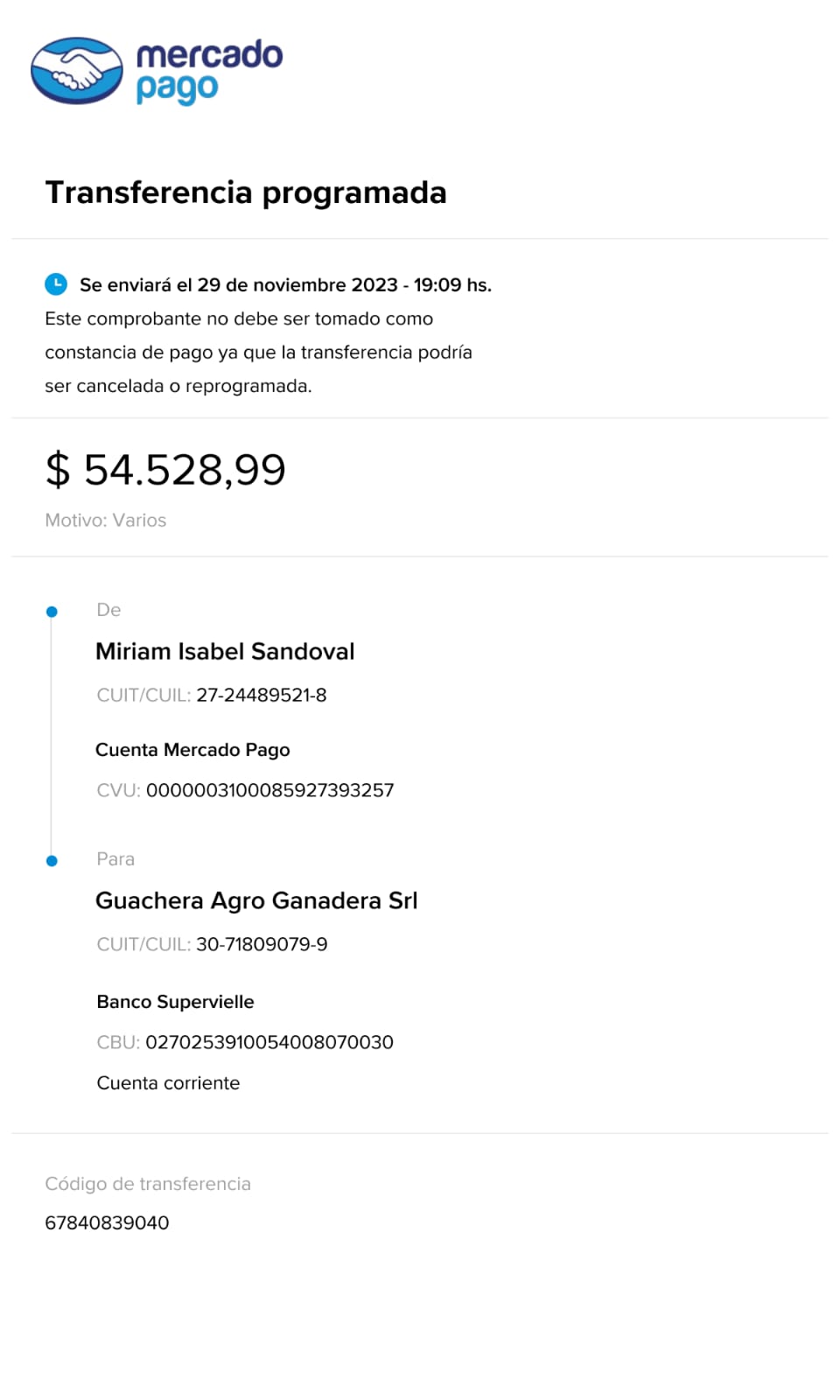The height and width of the screenshot is (1400, 840).
Task: Click the blue dot beside Para
Action: (x=52, y=861)
